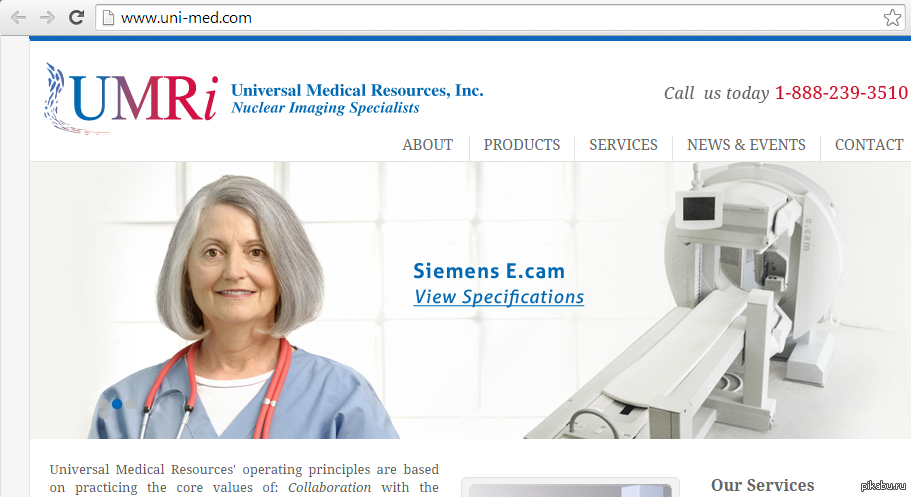Viewport: 911px width, 497px height.
Task: Open the View Specifications link
Action: [x=498, y=297]
